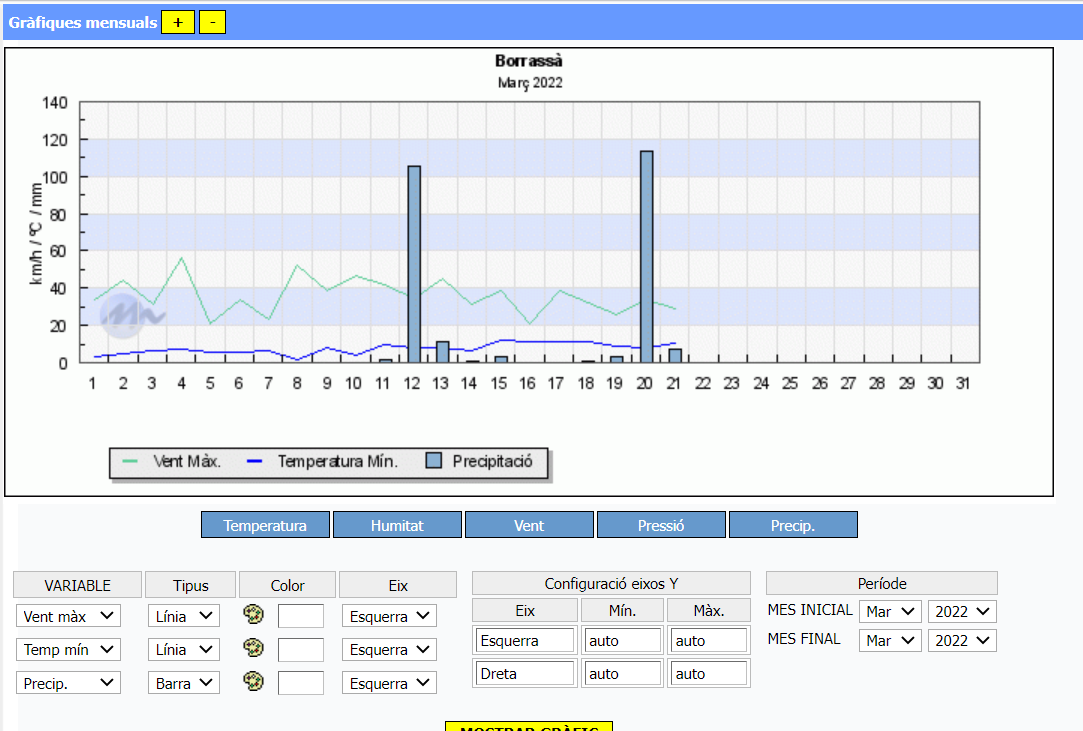Screen dimensions: 1083x731
Task: Open Tipus dropdown for Temp mín row
Action: click(x=184, y=649)
